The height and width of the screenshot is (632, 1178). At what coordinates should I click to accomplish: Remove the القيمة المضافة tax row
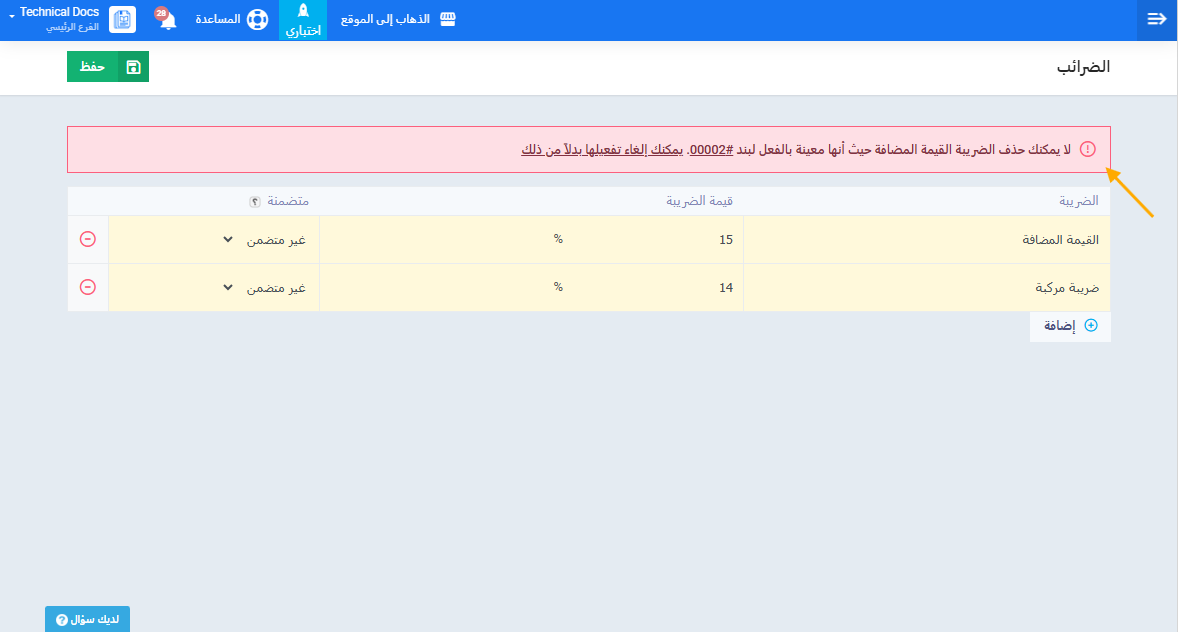pos(88,239)
